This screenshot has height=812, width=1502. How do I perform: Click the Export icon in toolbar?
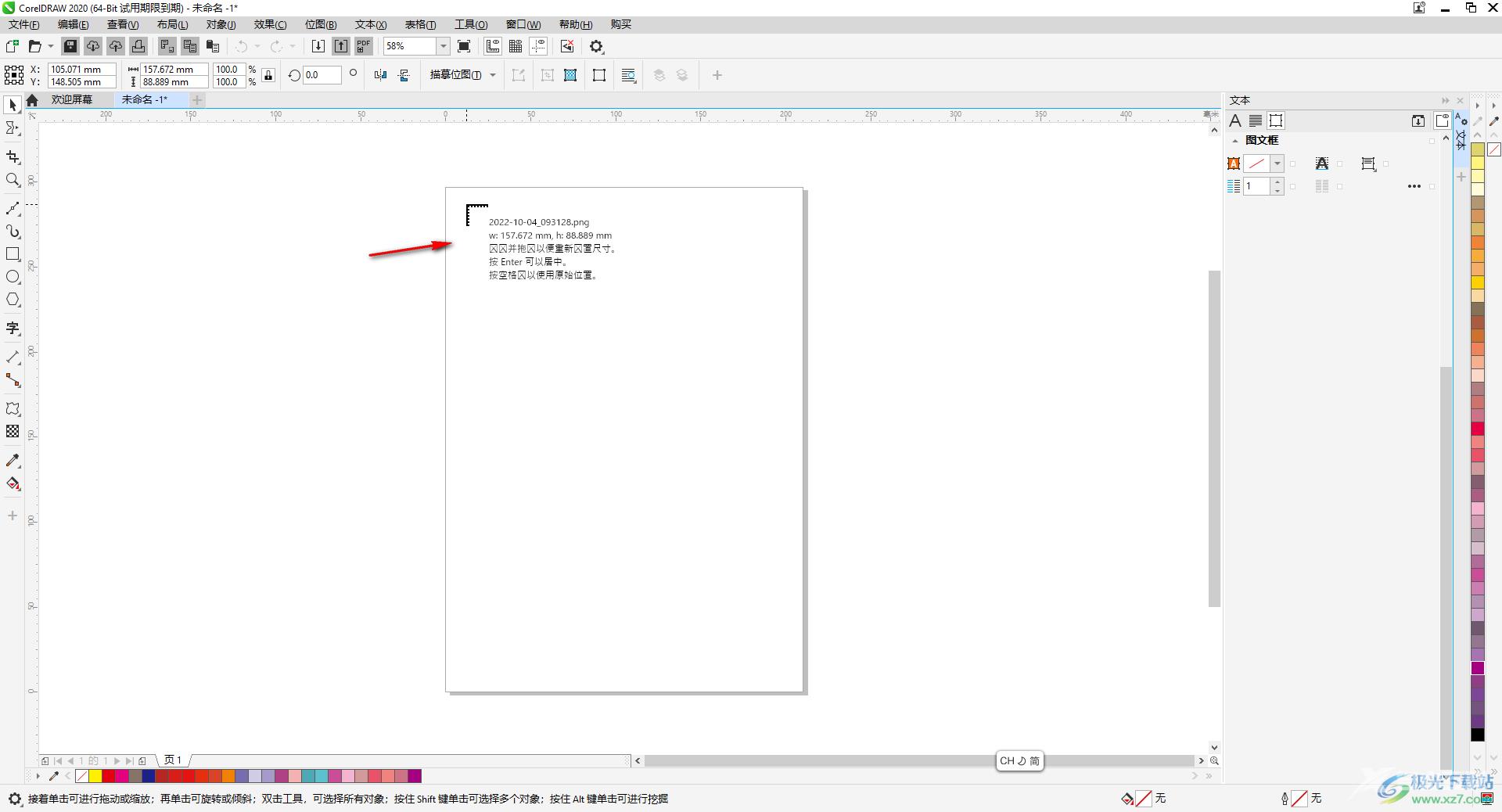point(341,46)
